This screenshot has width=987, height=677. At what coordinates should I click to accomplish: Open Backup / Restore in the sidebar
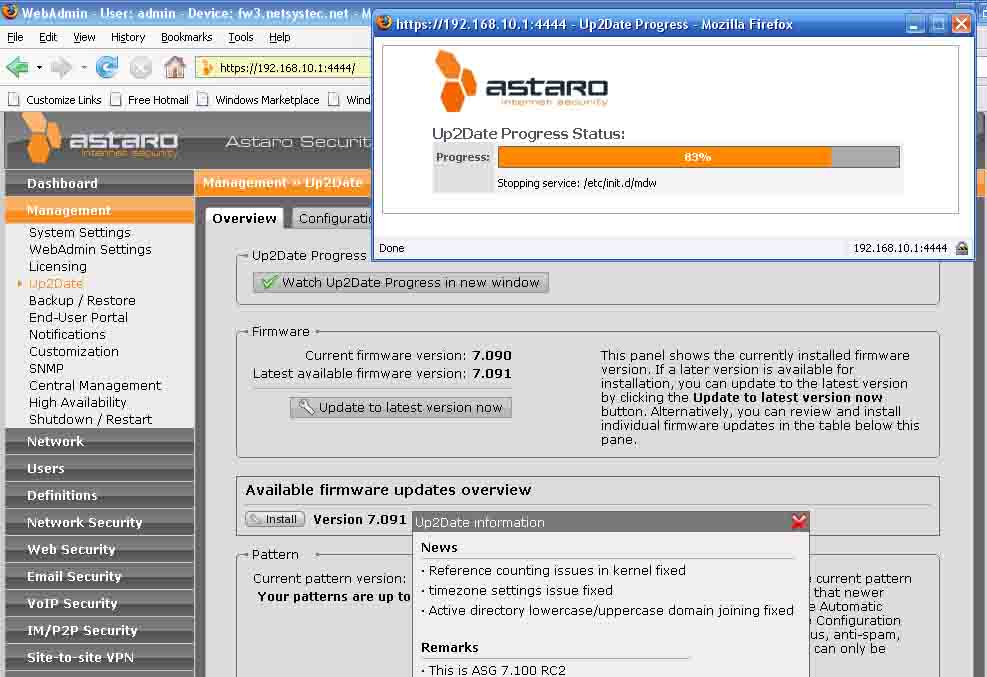82,300
